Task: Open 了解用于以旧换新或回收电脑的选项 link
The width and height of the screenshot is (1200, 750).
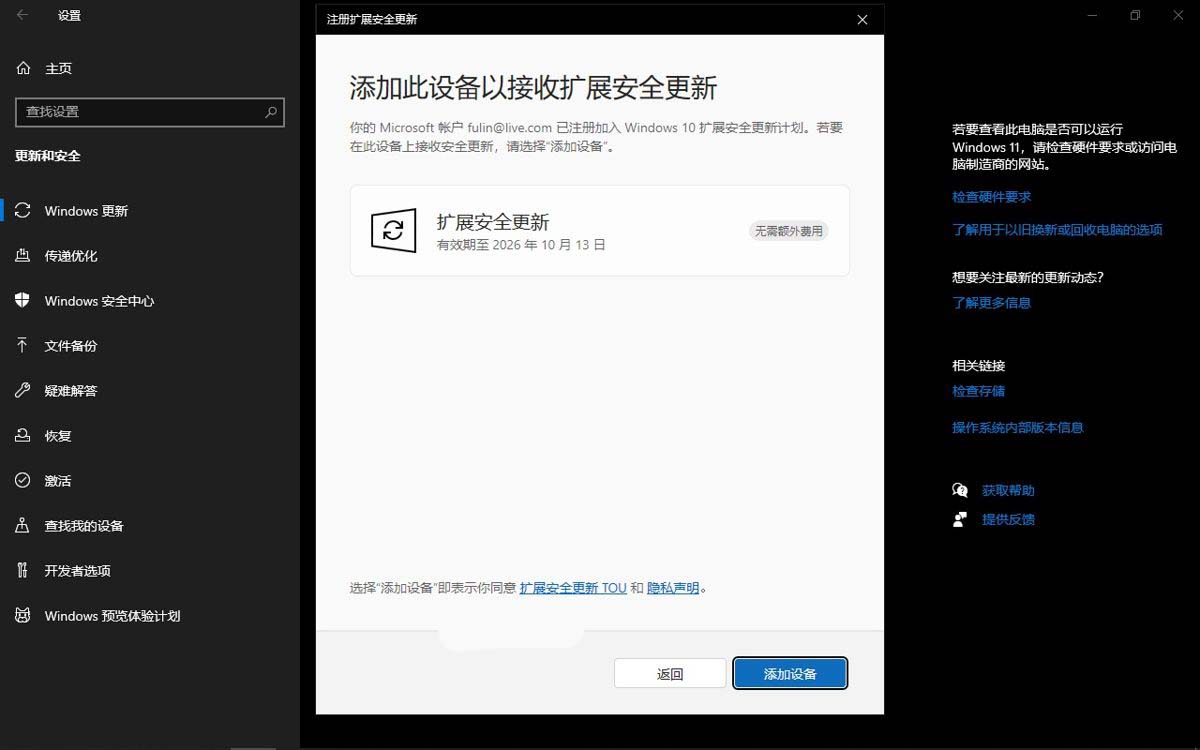Action: coord(1057,229)
